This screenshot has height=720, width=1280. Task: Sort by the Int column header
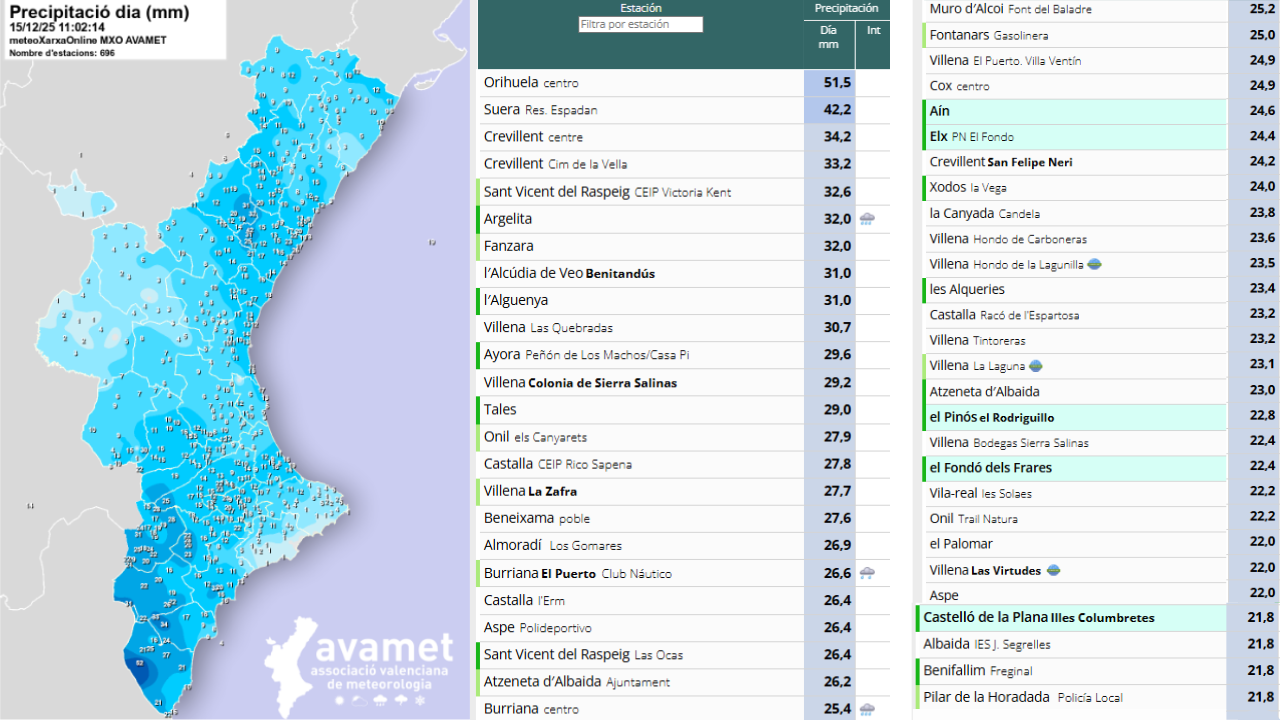click(873, 31)
